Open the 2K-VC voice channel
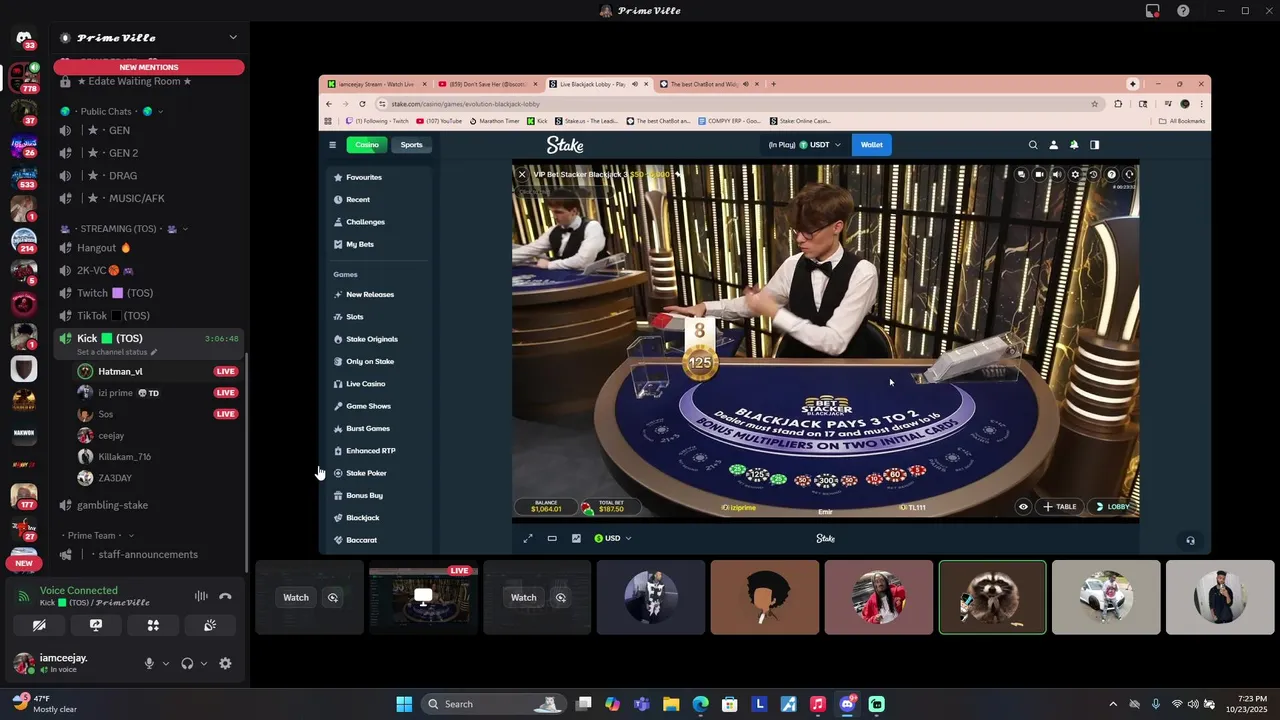 coord(149,270)
